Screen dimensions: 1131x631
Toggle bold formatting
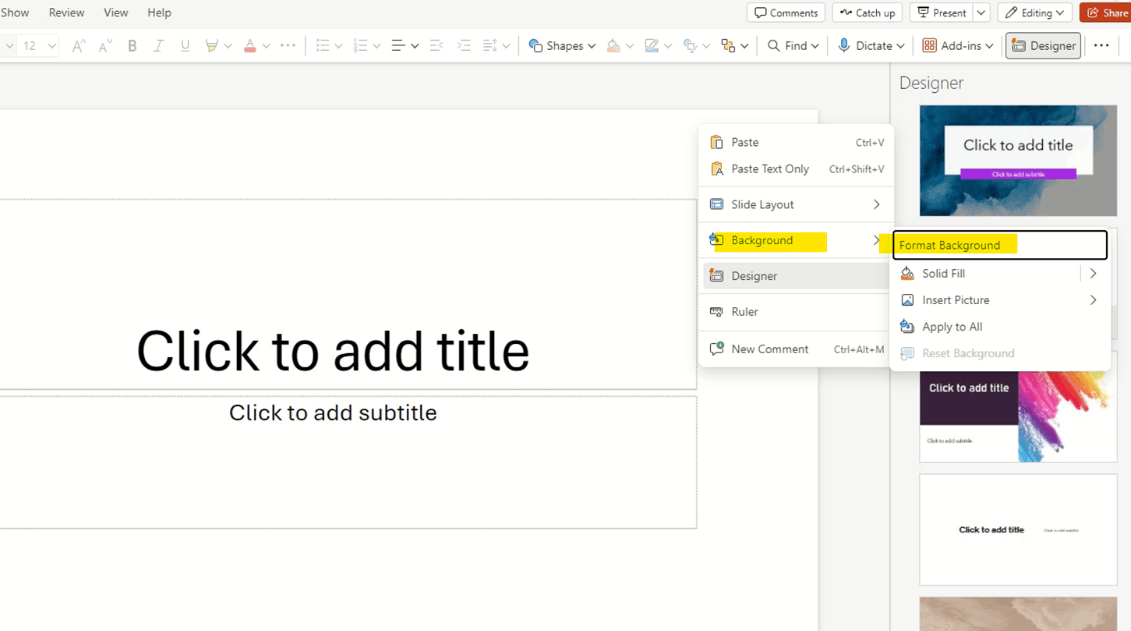131,45
